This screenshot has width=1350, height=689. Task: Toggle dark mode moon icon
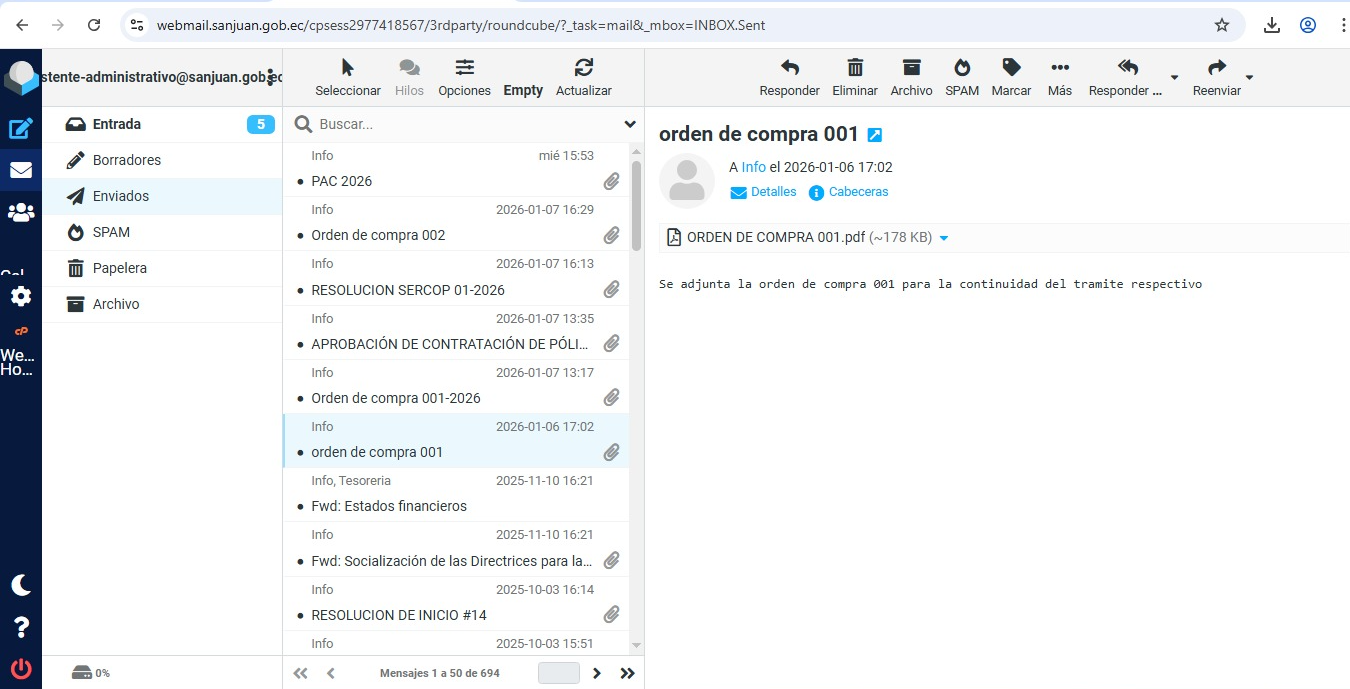click(21, 585)
